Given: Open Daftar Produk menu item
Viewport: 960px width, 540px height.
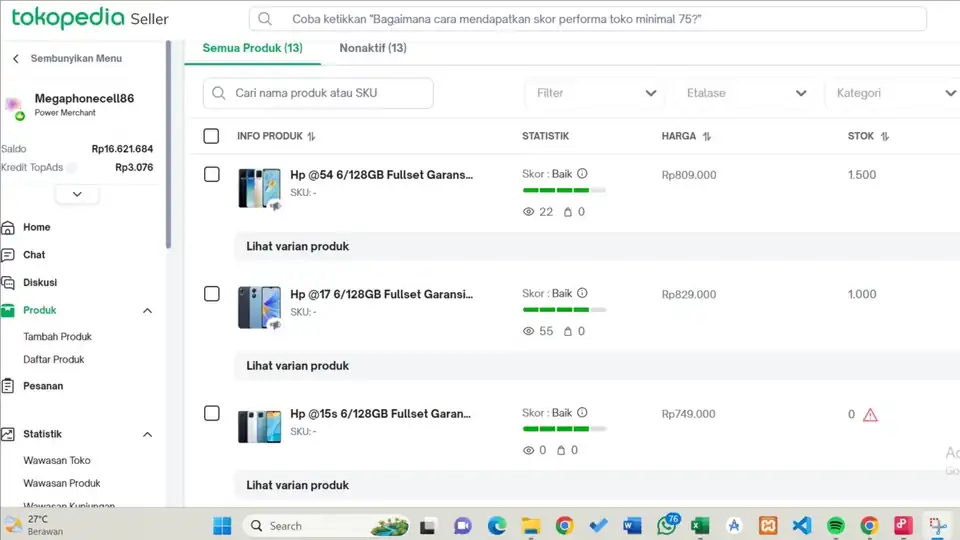Looking at the screenshot, I should point(54,359).
